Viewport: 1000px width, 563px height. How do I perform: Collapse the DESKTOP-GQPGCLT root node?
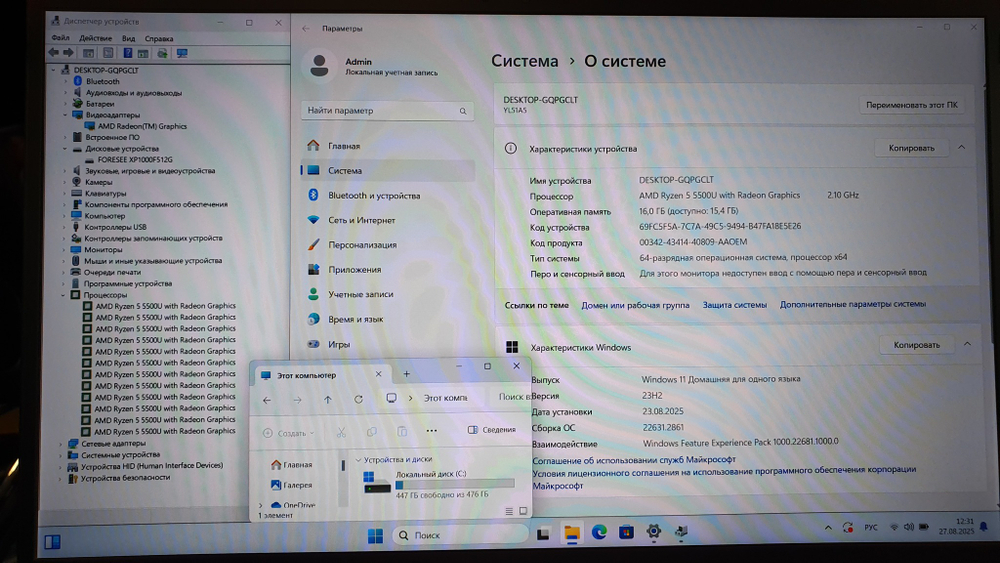[x=54, y=70]
